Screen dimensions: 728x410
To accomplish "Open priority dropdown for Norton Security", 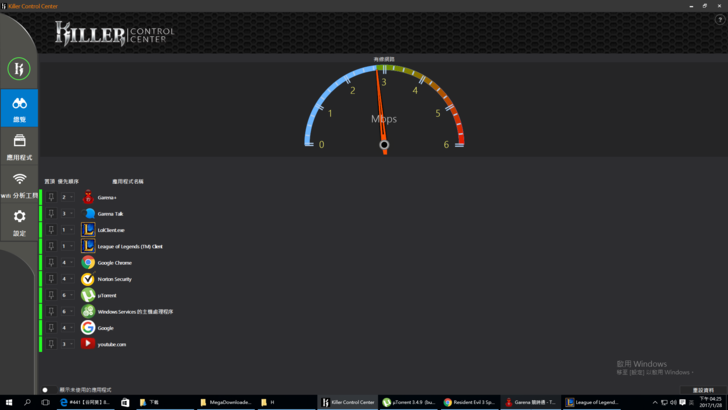I will [67, 279].
